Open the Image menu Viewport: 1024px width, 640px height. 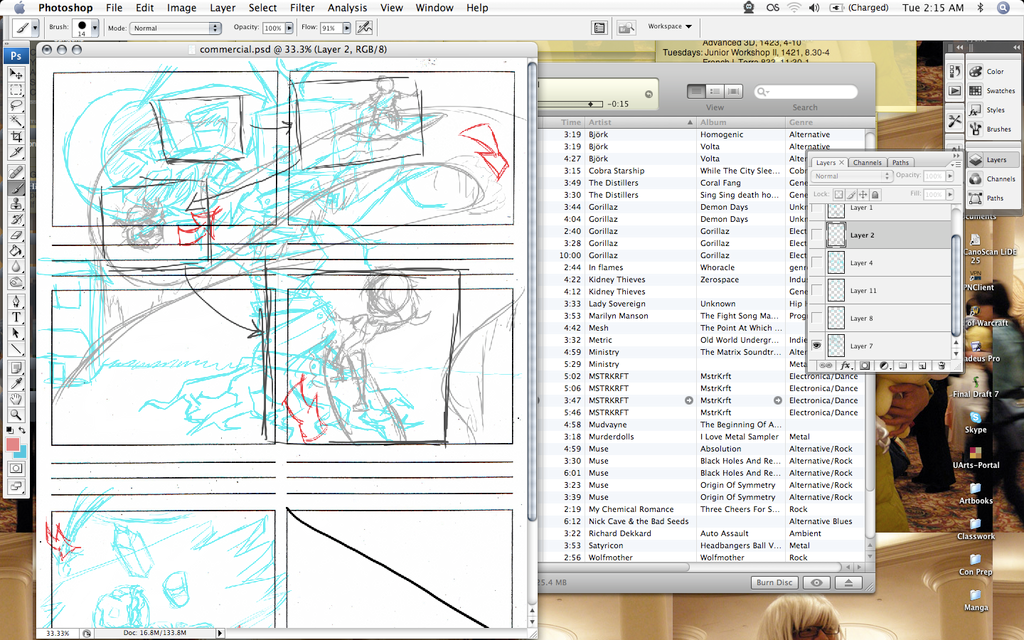pyautogui.click(x=182, y=8)
